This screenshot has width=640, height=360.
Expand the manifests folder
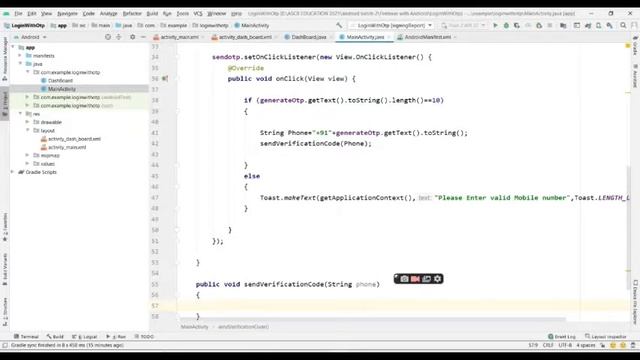tap(20, 56)
